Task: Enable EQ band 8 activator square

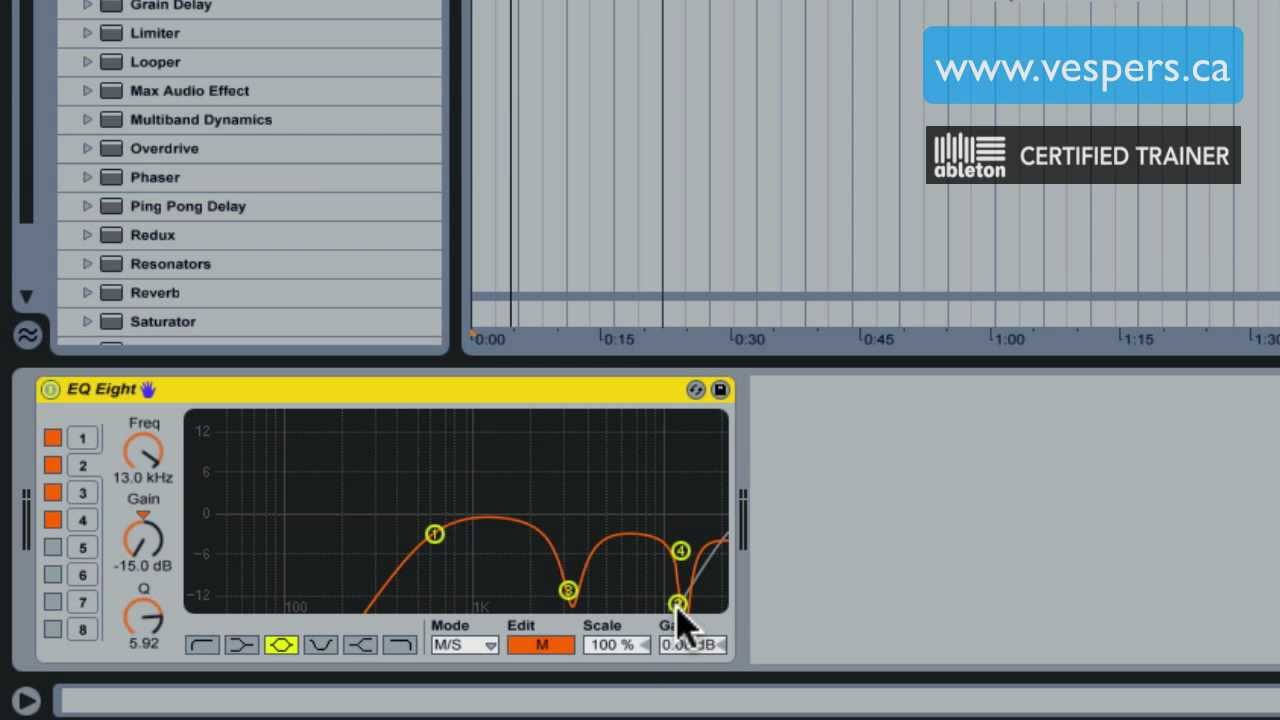Action: (x=53, y=629)
